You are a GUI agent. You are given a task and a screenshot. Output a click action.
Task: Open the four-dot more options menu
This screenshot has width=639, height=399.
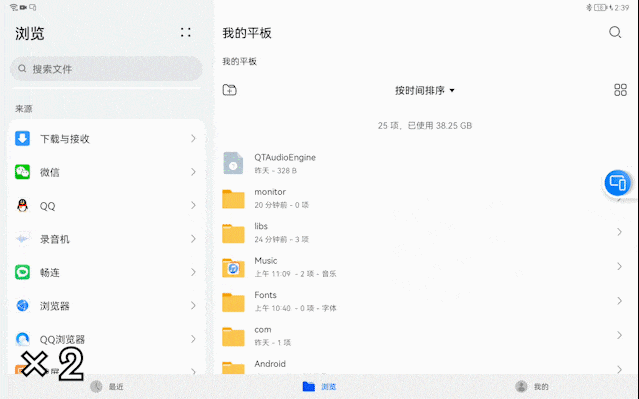pyautogui.click(x=186, y=33)
